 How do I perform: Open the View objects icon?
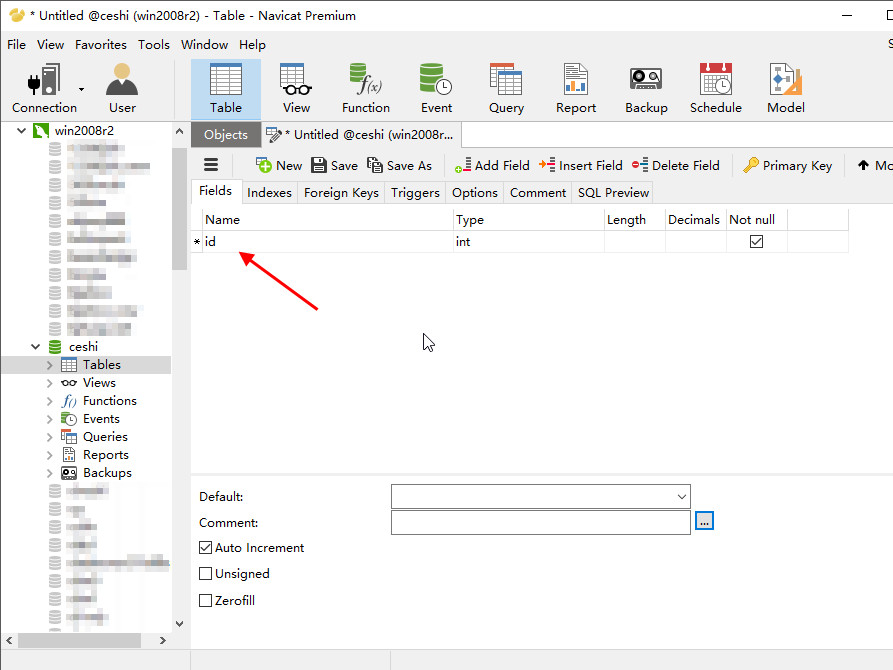click(296, 89)
